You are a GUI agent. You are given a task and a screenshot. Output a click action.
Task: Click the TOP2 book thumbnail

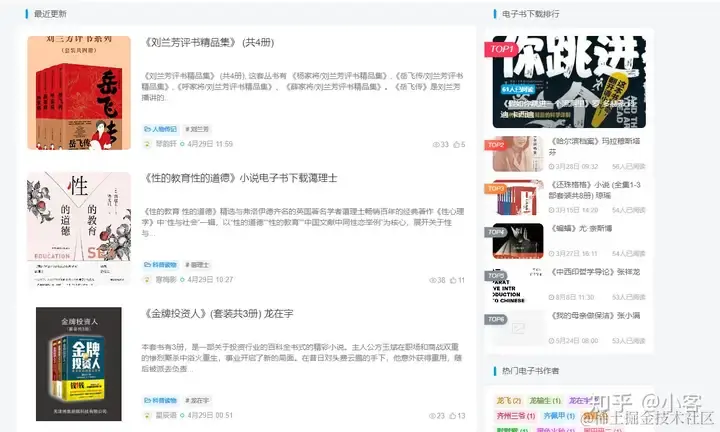tap(518, 154)
